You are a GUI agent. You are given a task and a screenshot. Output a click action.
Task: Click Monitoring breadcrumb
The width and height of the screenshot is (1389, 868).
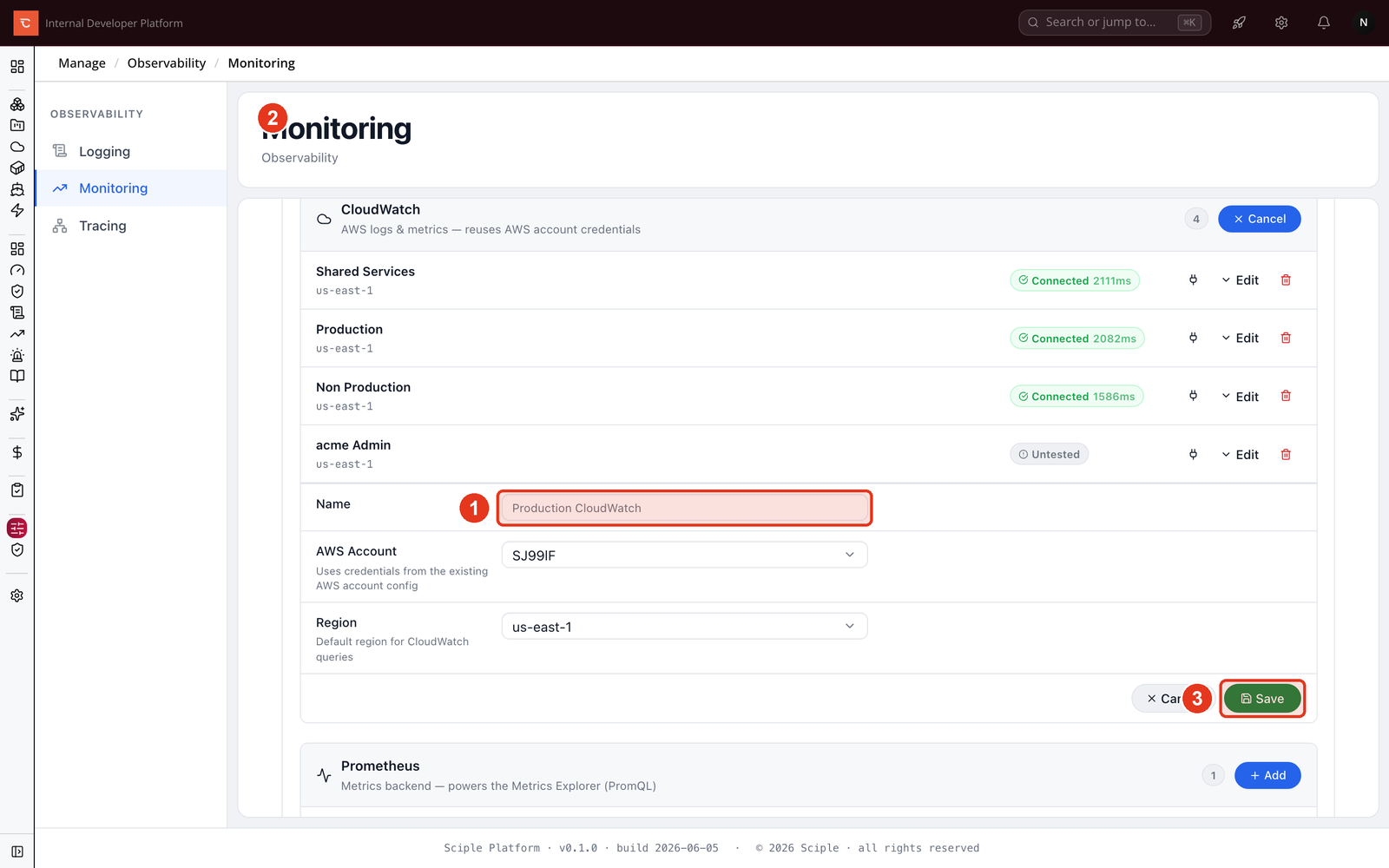261,63
